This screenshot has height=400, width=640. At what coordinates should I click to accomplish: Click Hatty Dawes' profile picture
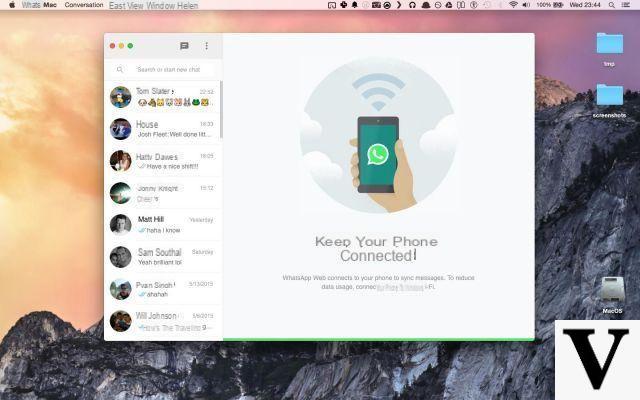120,161
